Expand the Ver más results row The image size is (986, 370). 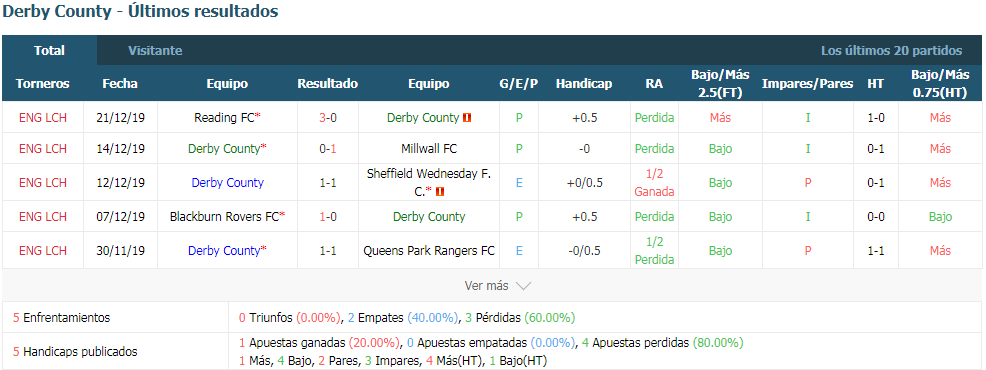click(493, 286)
